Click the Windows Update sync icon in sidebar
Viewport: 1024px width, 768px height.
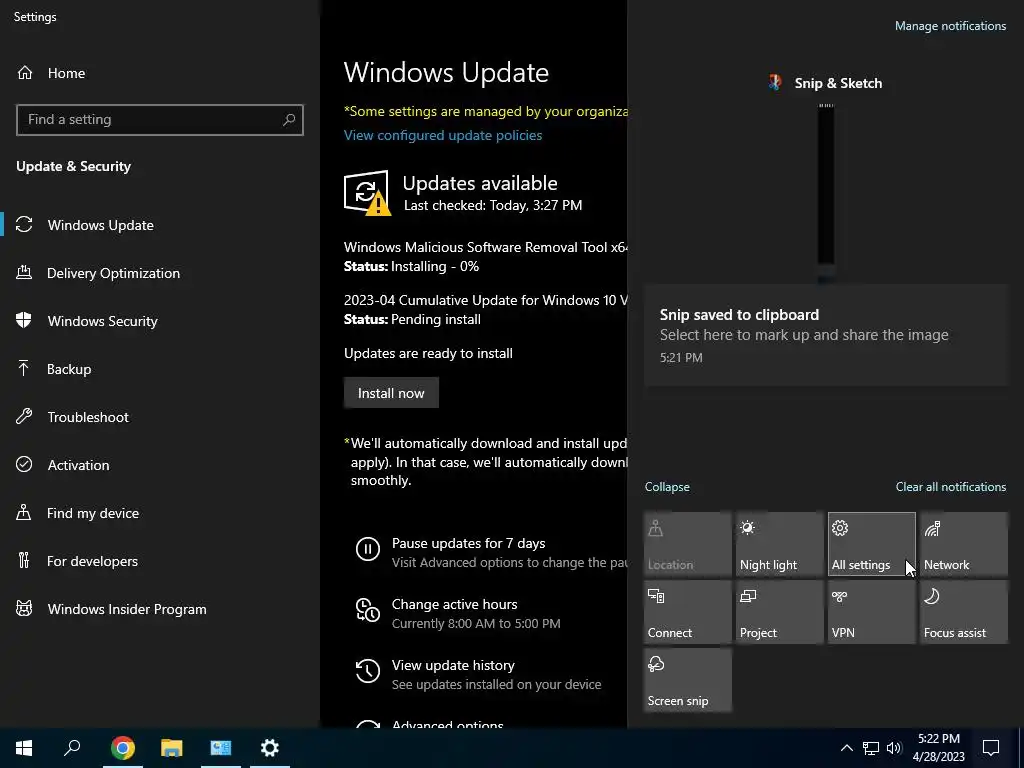(x=24, y=225)
